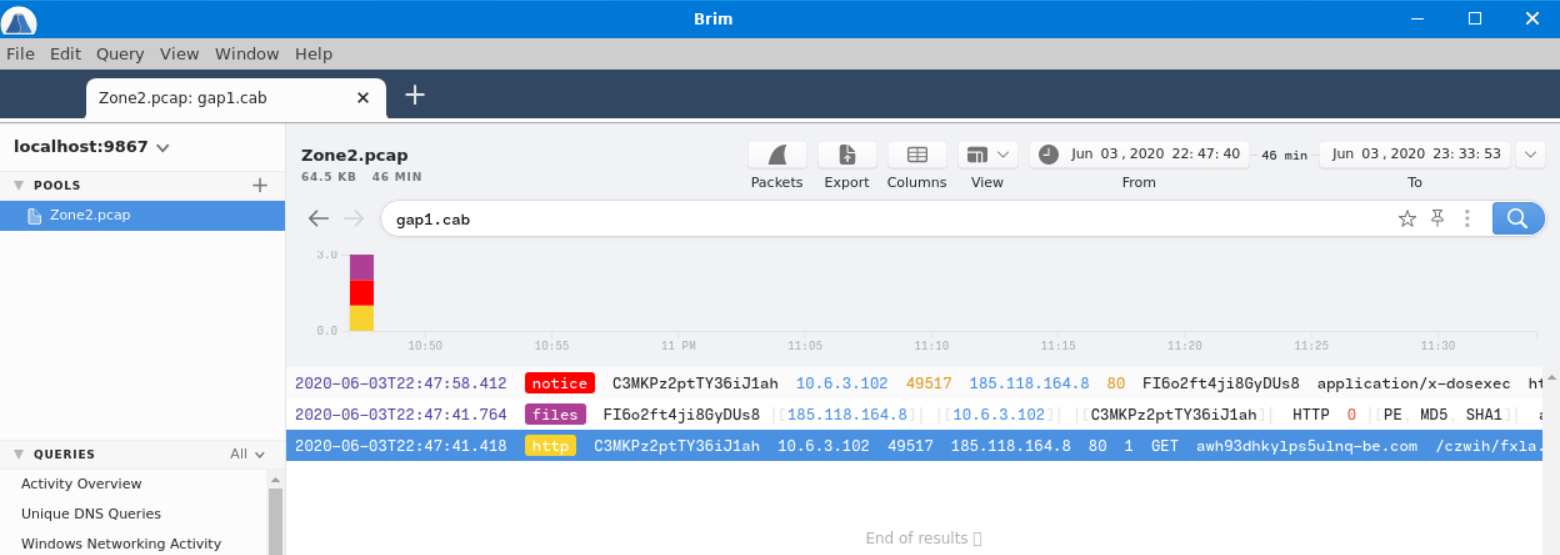Close the Zone2.pcap: gap1.cab tab
This screenshot has height=555, width=1560.
coord(363,98)
